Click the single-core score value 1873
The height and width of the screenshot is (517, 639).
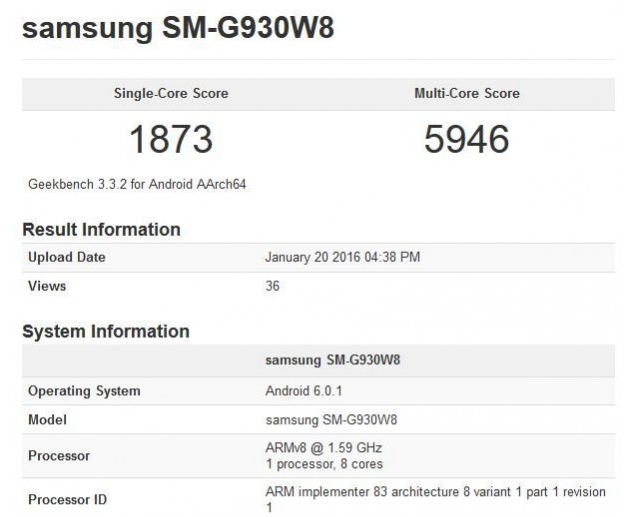(172, 139)
